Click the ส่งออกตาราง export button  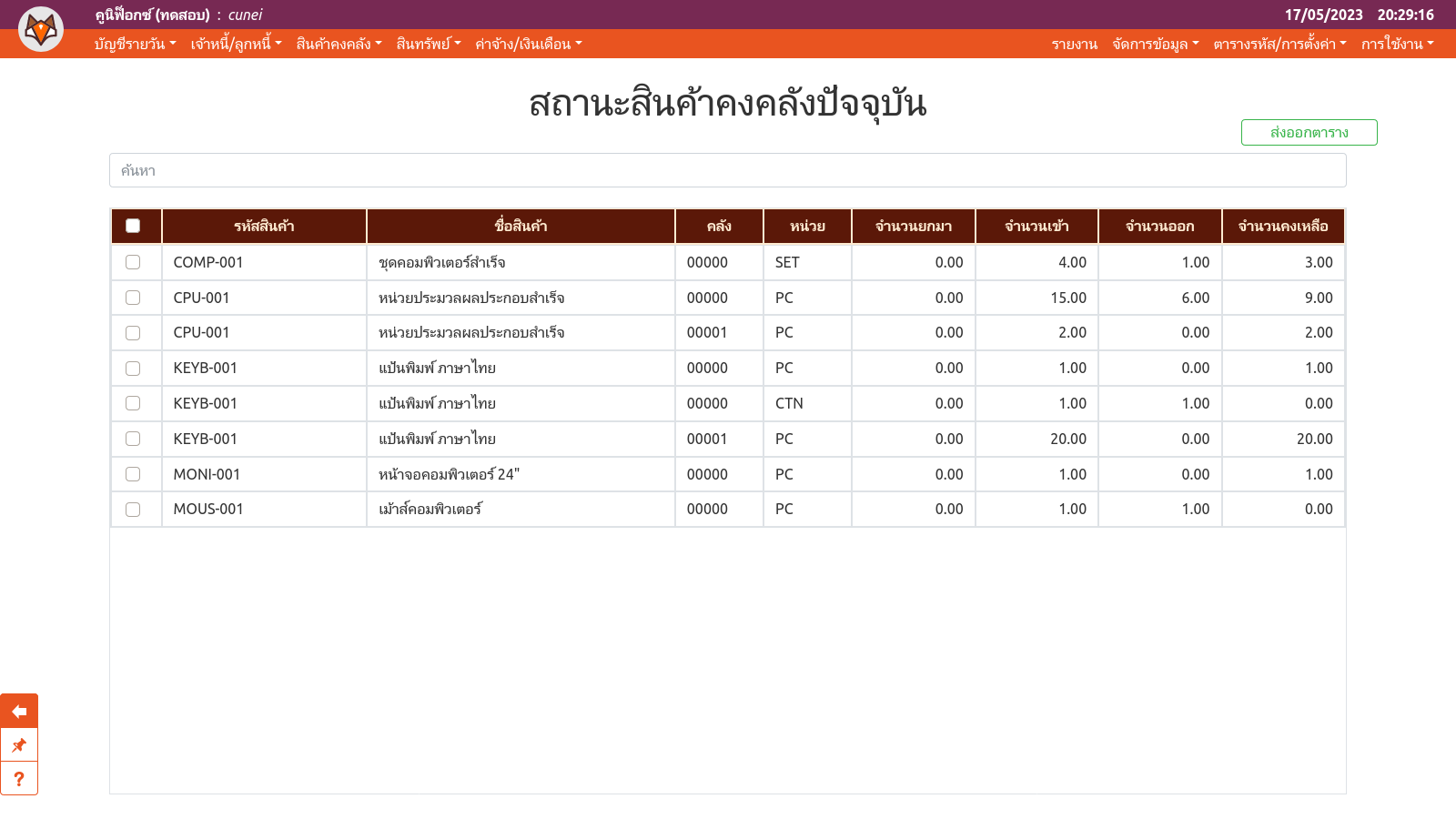tap(1309, 132)
